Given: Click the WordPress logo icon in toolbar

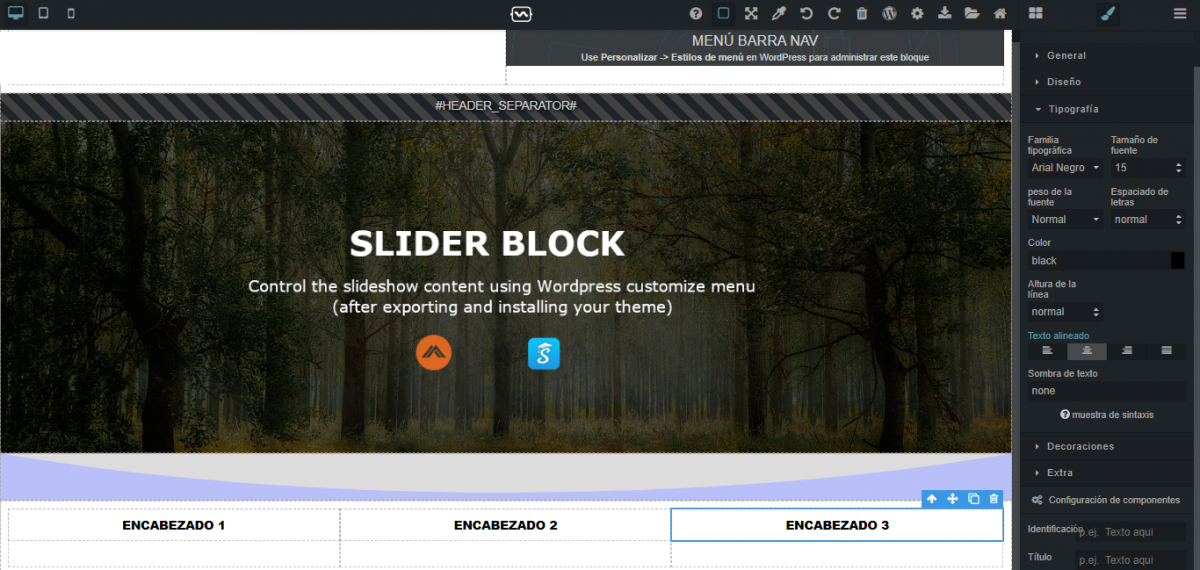Looking at the screenshot, I should tap(889, 14).
